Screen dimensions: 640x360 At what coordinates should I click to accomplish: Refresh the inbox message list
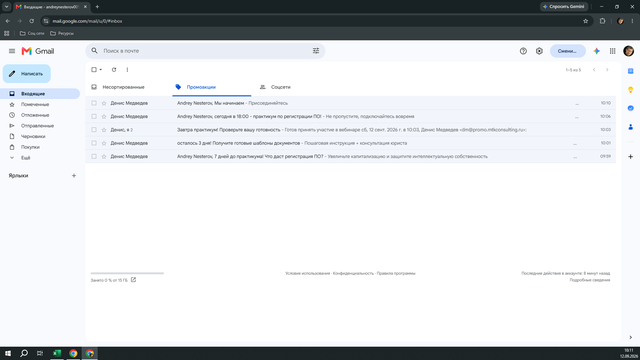(x=114, y=70)
